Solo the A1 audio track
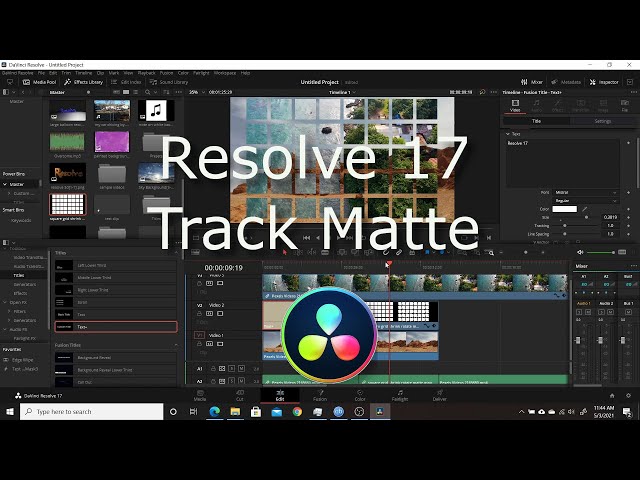This screenshot has width=640, height=480. point(231,369)
